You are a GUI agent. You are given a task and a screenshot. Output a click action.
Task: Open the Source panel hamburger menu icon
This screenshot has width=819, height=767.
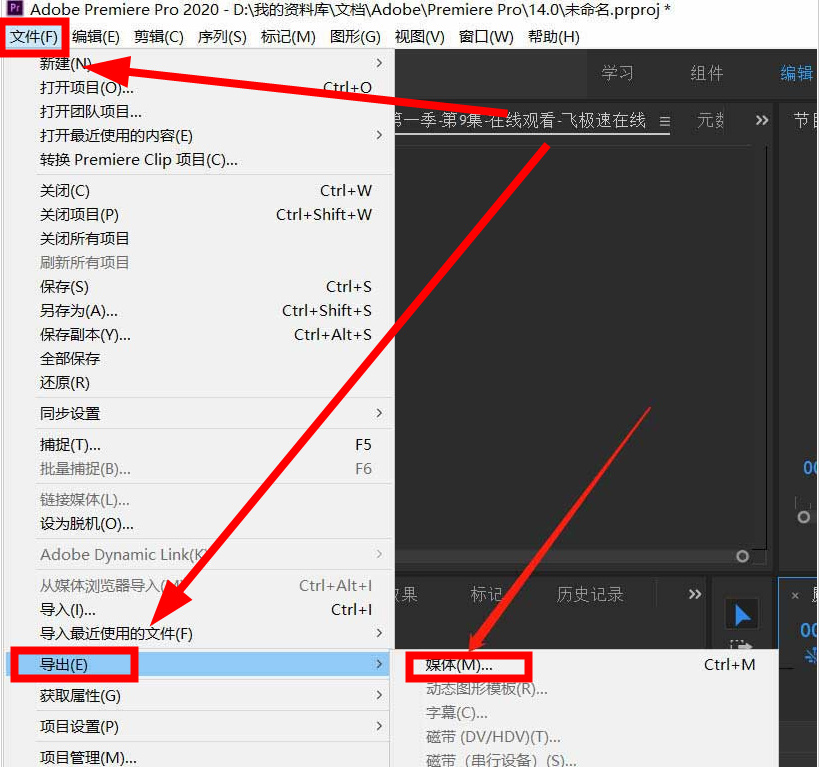click(666, 119)
